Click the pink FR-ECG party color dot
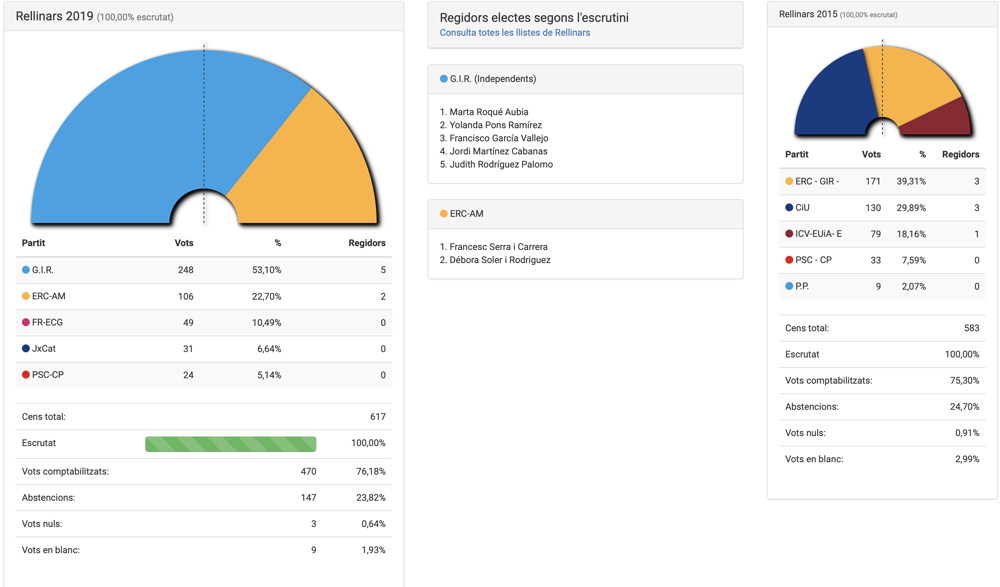The width and height of the screenshot is (1000, 587). click(26, 323)
